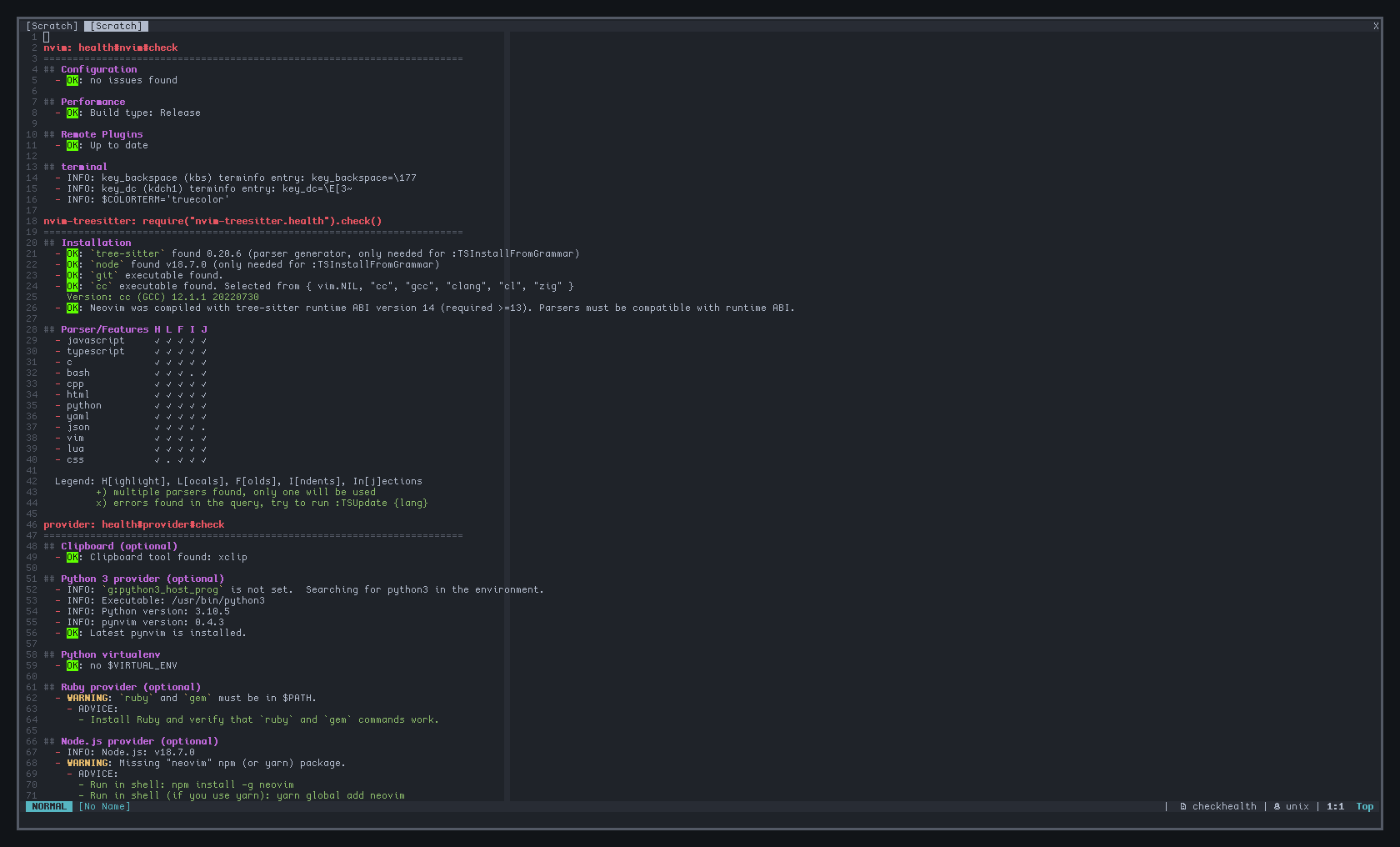Click the 'try to run :TSUpdate {lang}' line

click(262, 503)
